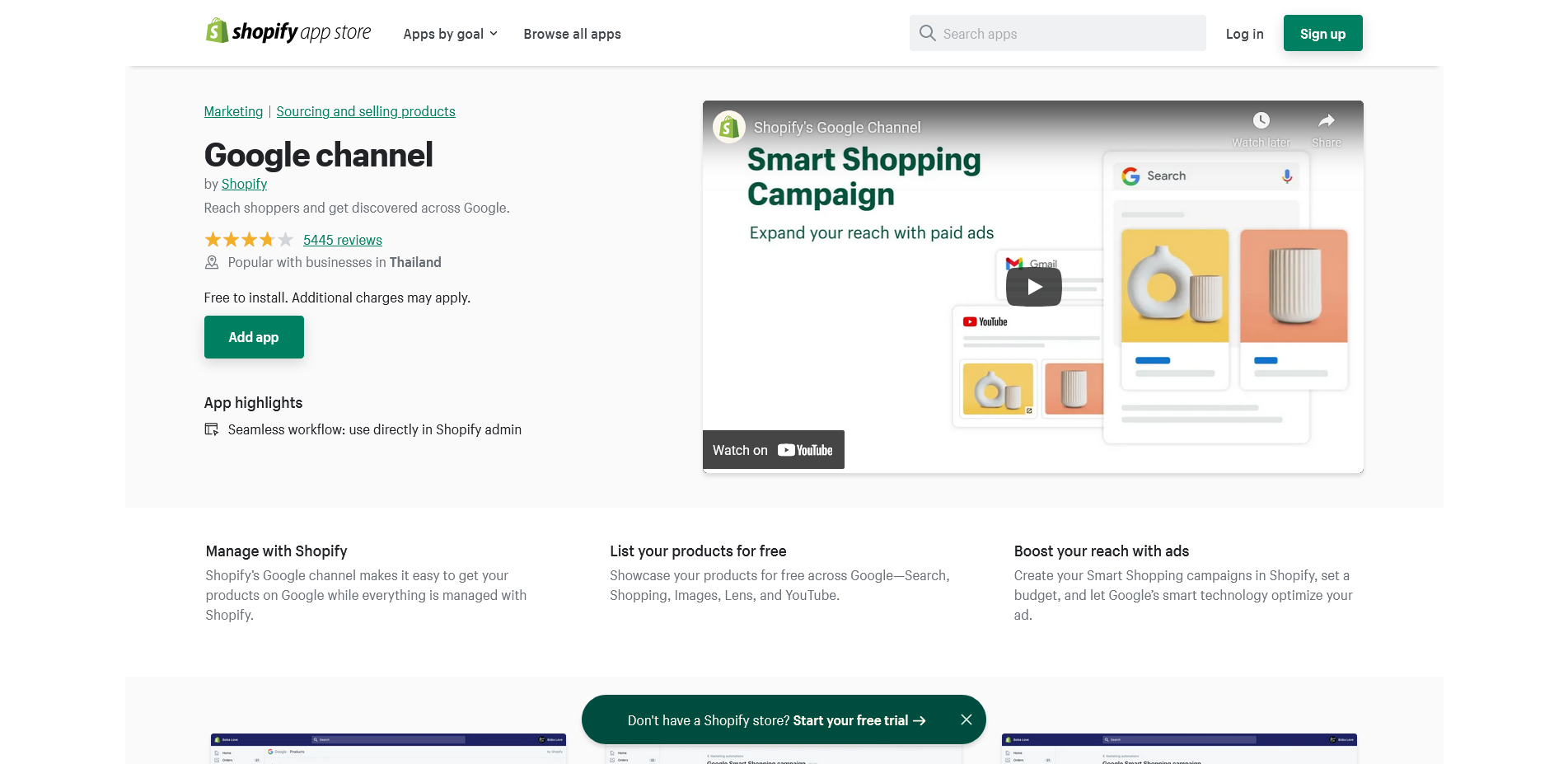Image resolution: width=1568 pixels, height=764 pixels.
Task: View the 5445 reviews link
Action: coord(342,240)
